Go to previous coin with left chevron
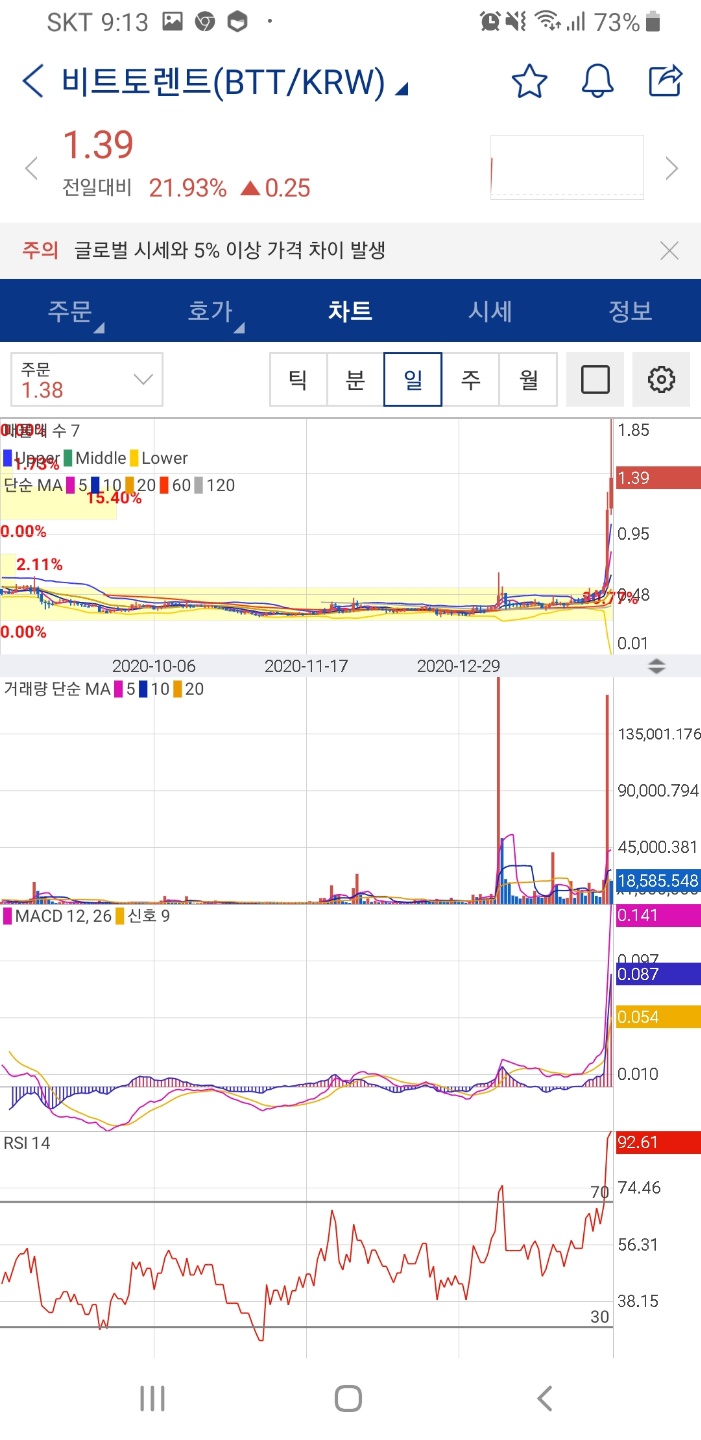This screenshot has width=701, height=1440. click(31, 168)
